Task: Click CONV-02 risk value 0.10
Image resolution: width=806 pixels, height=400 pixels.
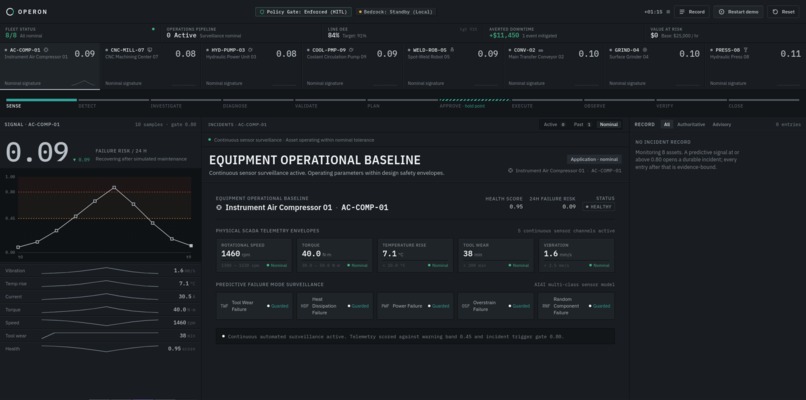Action: pyautogui.click(x=588, y=53)
